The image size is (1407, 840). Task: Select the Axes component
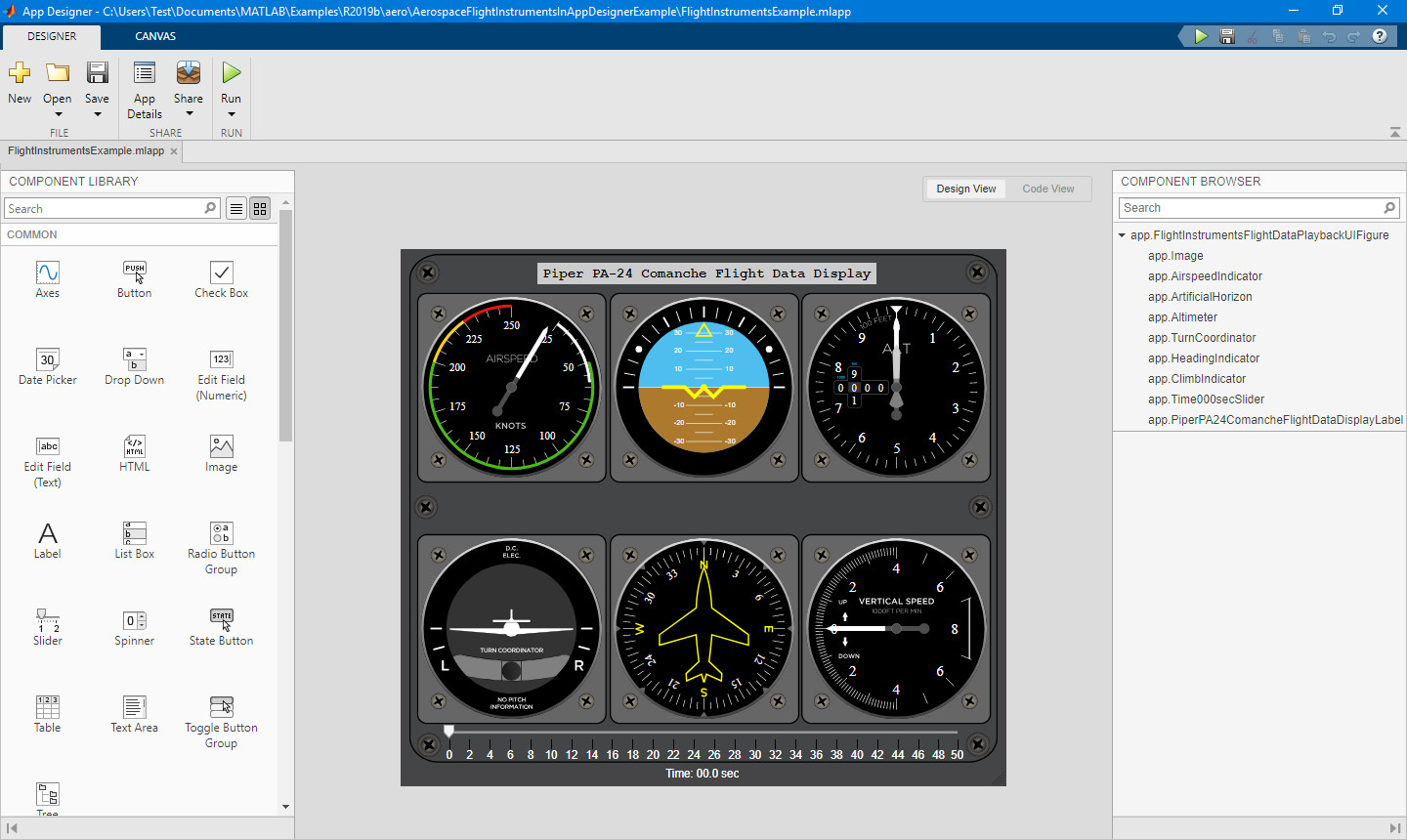click(x=48, y=279)
